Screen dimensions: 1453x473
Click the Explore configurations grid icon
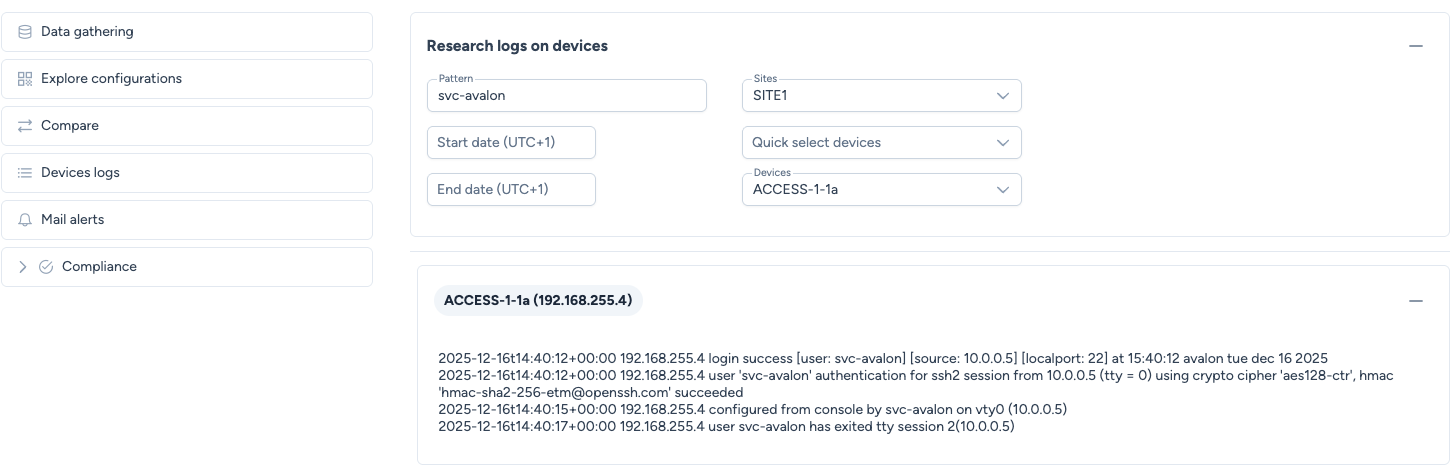[25, 79]
